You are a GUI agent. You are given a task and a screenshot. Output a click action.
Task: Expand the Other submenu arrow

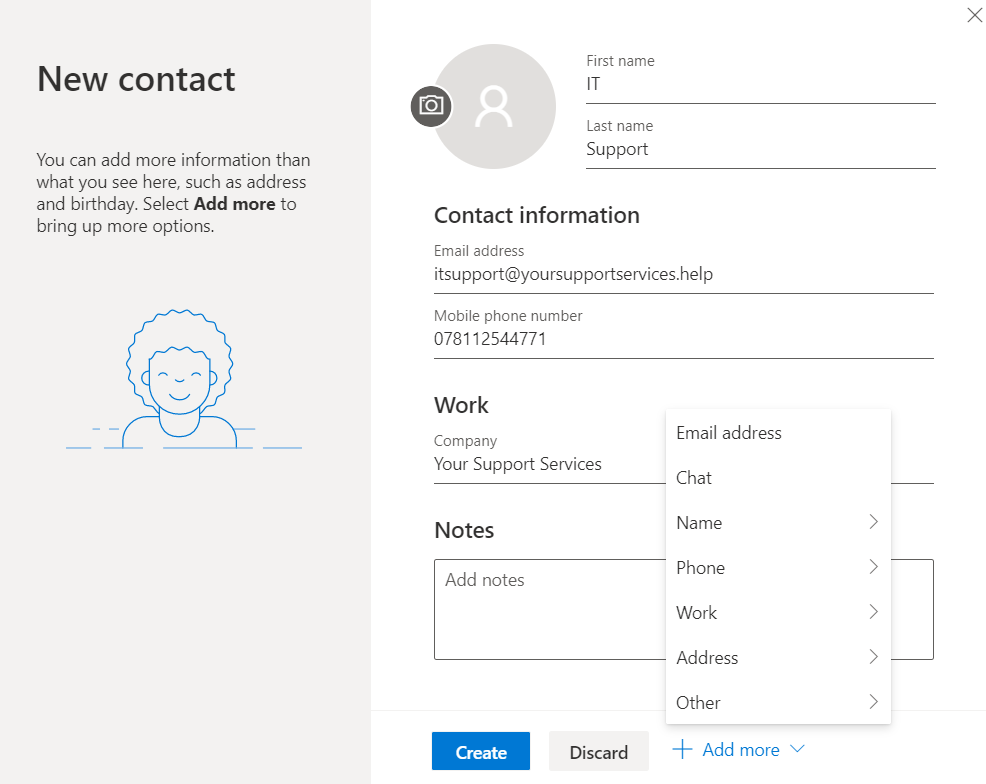point(873,702)
